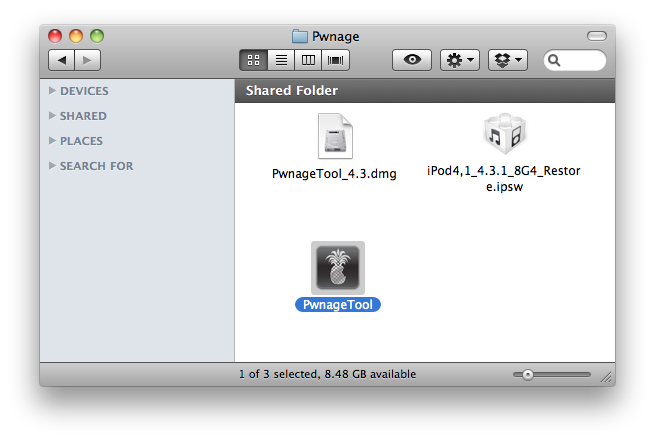The height and width of the screenshot is (441, 655).
Task: Select the PwnageTool_4.3.dmg disk image
Action: pyautogui.click(x=334, y=138)
